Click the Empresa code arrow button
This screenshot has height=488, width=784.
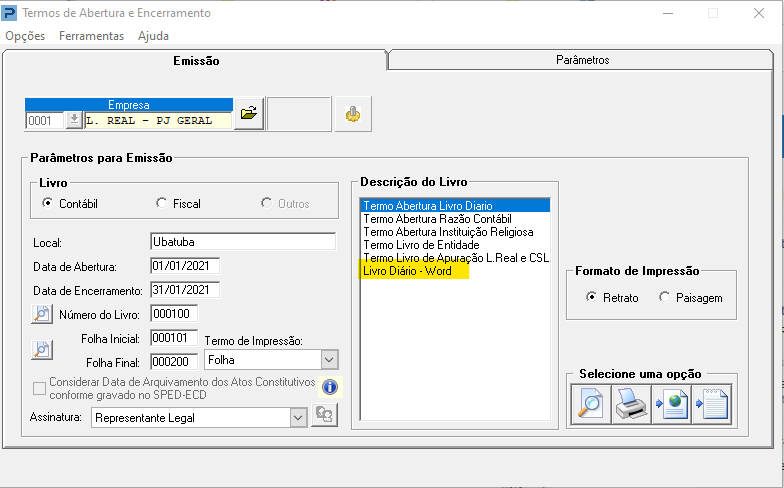coord(74,120)
